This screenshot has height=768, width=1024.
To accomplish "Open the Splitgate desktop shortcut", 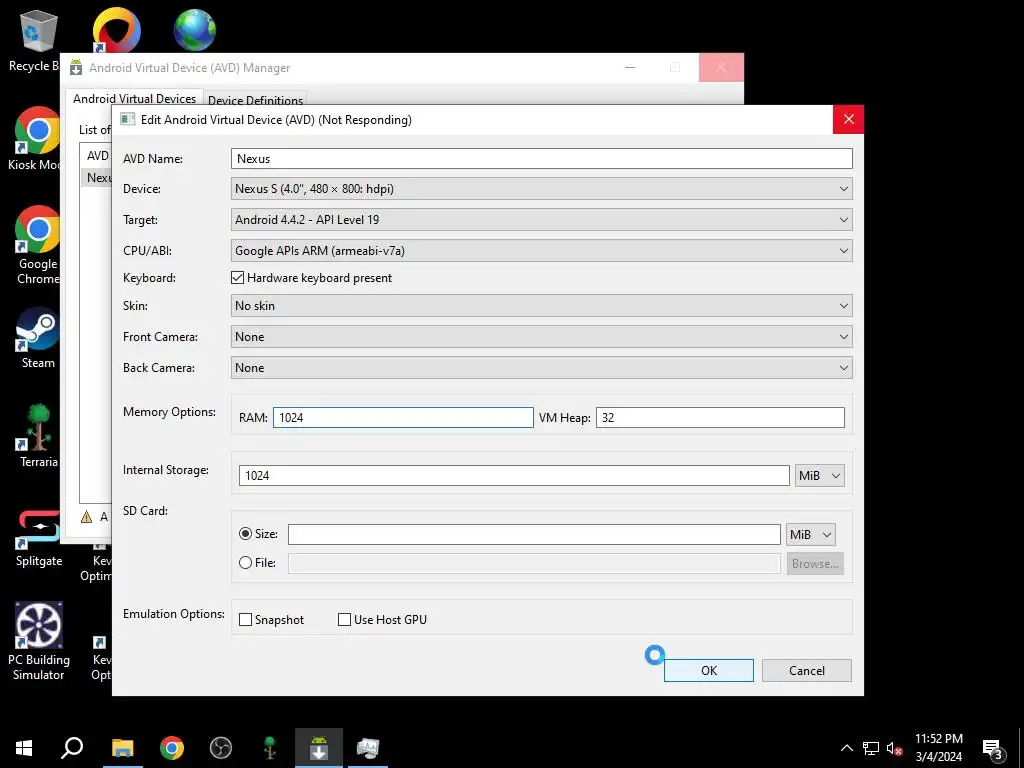I will pos(39,539).
